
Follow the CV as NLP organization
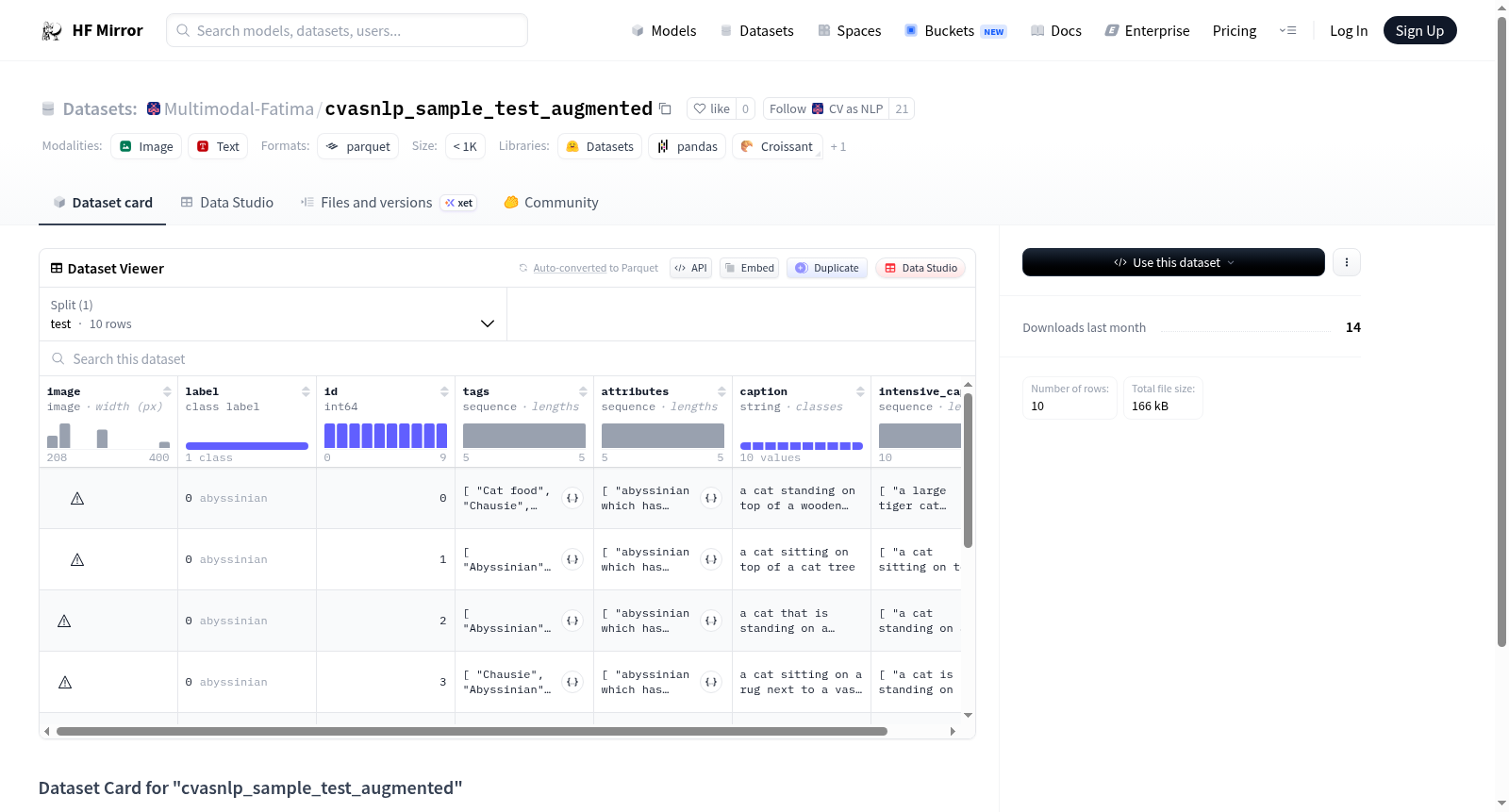click(x=826, y=108)
